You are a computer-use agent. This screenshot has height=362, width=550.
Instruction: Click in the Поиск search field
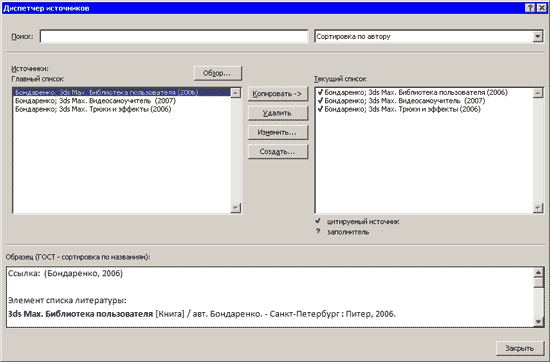[174, 36]
